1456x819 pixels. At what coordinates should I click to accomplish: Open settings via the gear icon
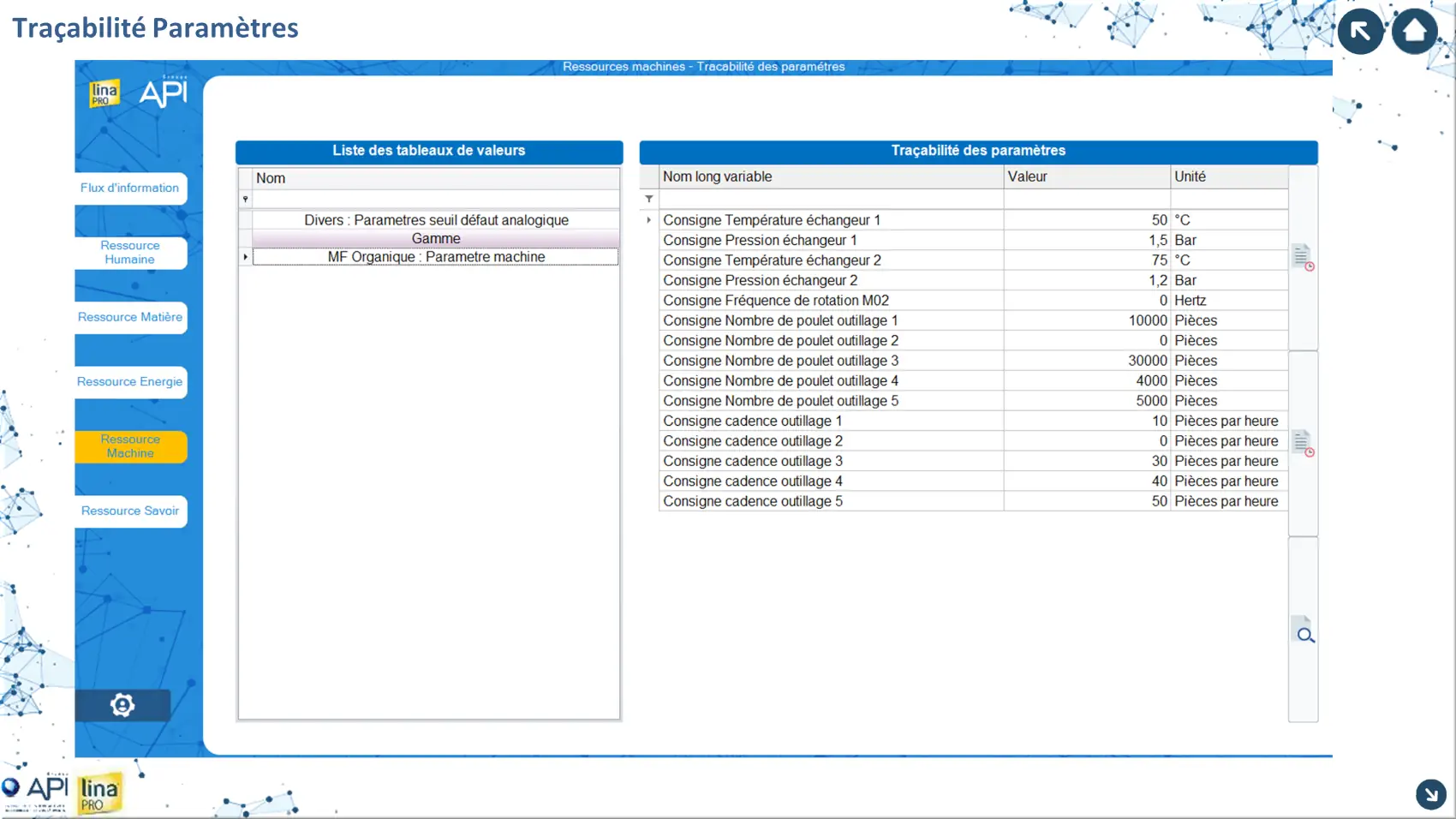point(122,705)
